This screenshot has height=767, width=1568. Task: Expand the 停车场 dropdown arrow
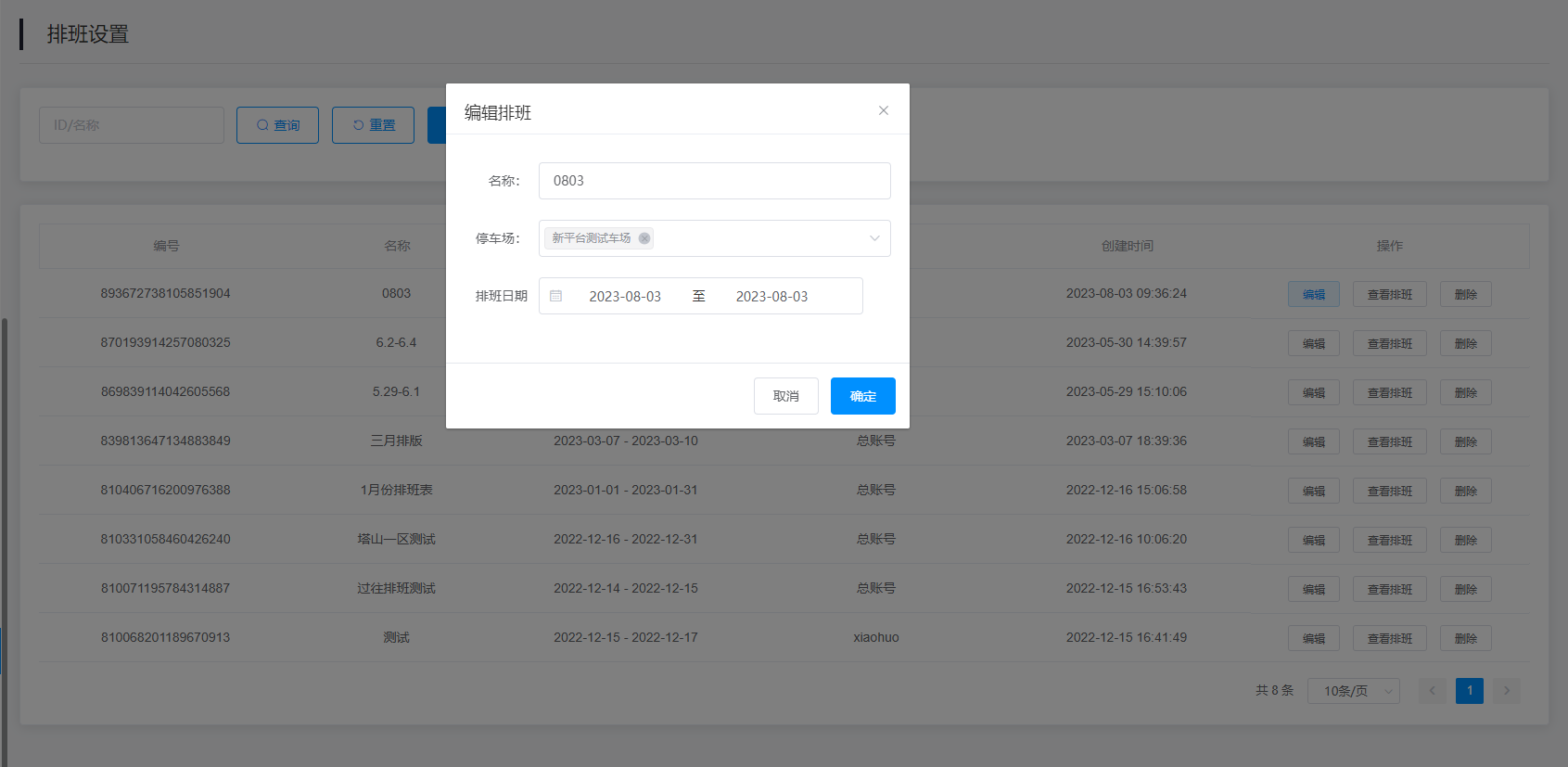[x=873, y=238]
